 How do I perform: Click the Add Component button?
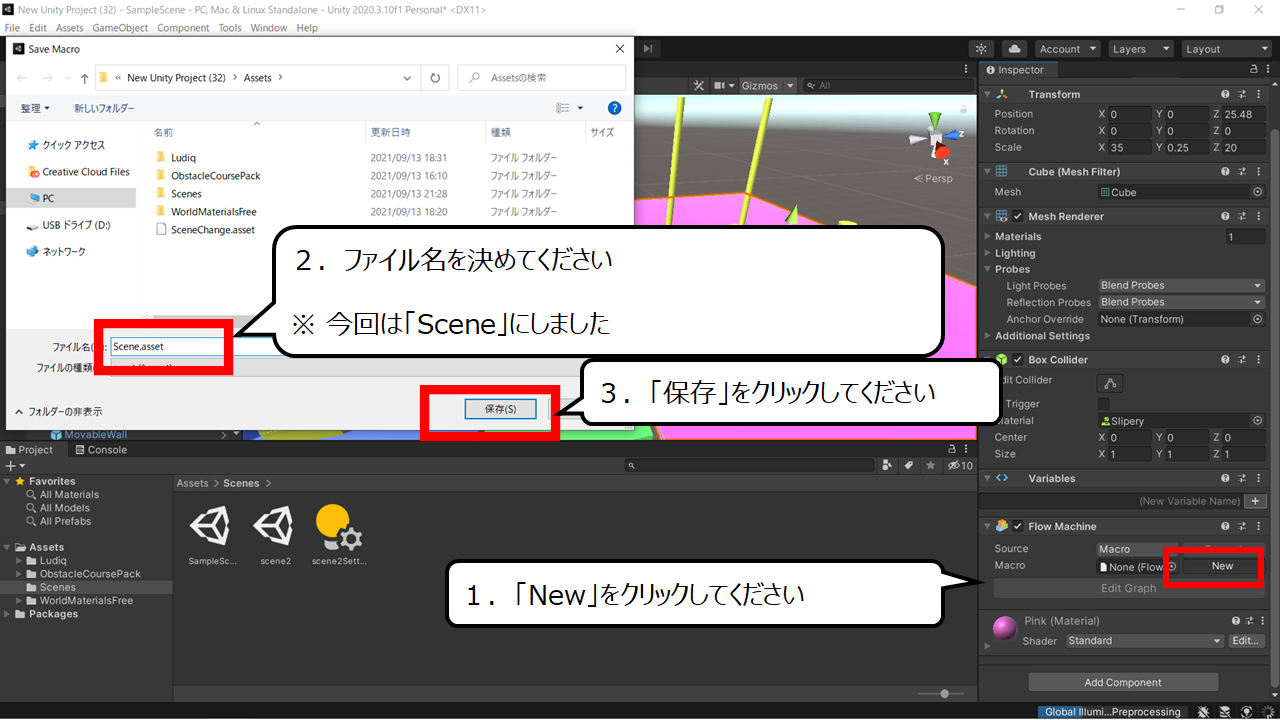tap(1123, 682)
